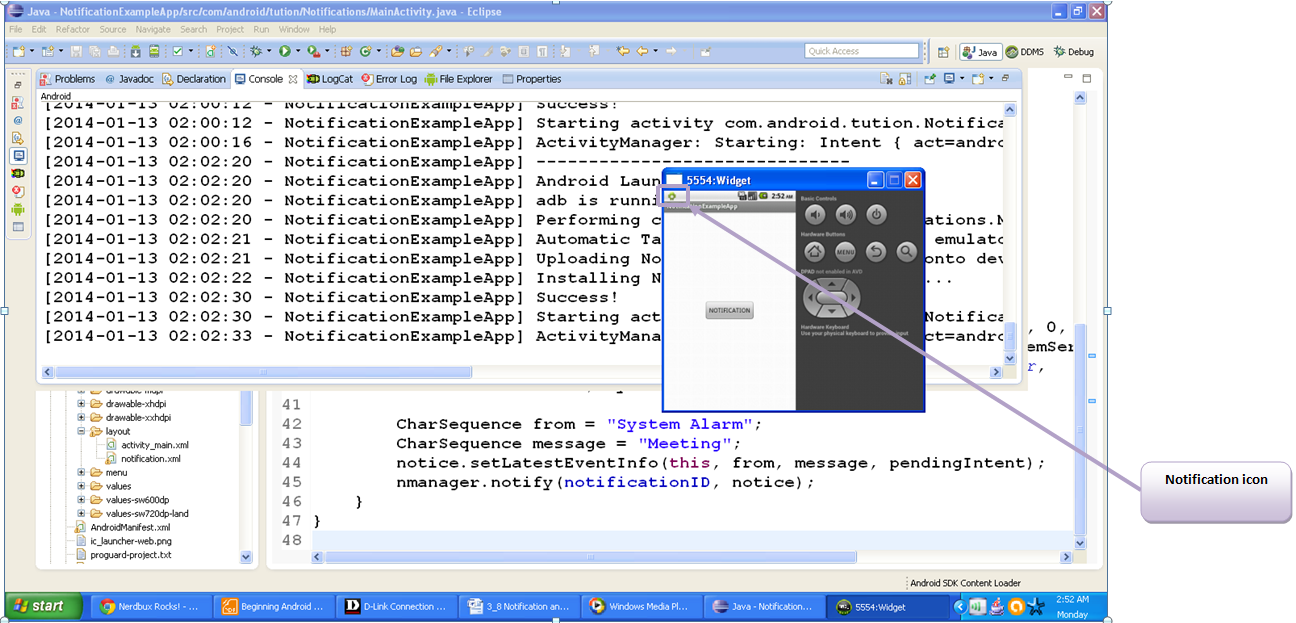This screenshot has width=1296, height=623.
Task: Run the app with the green play icon
Action: coord(285,51)
